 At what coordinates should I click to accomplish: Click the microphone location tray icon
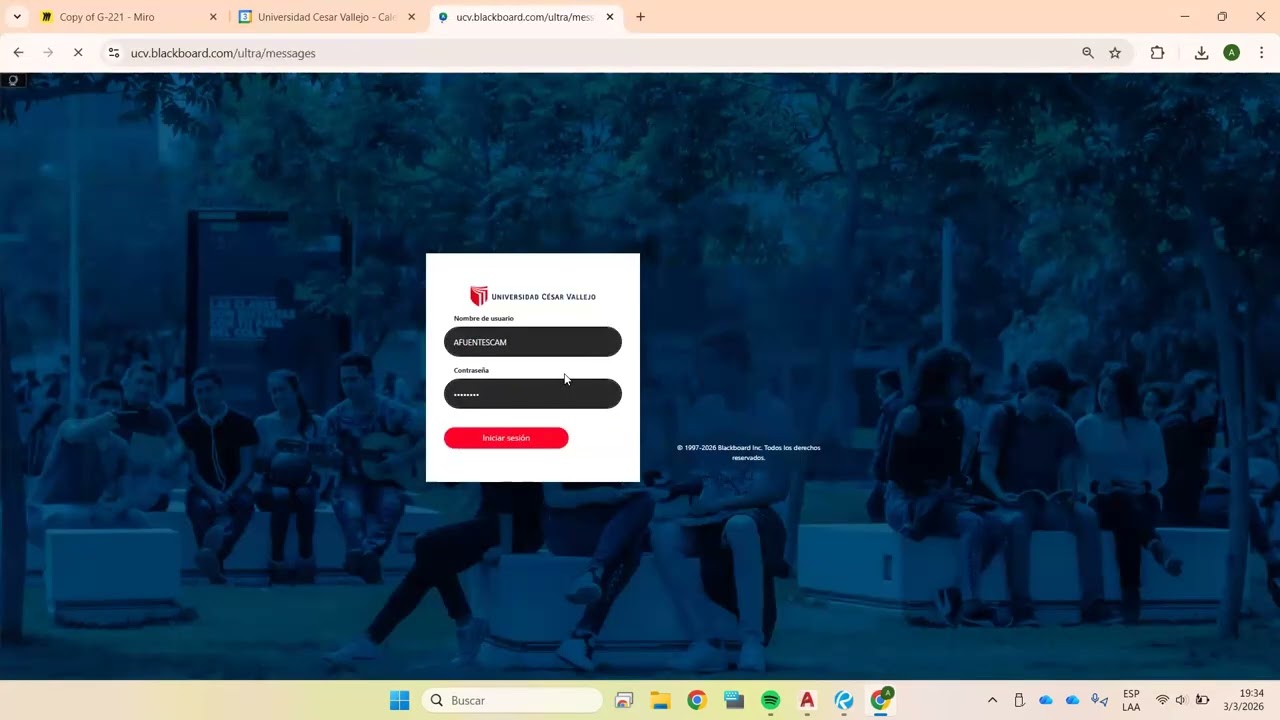1100,700
